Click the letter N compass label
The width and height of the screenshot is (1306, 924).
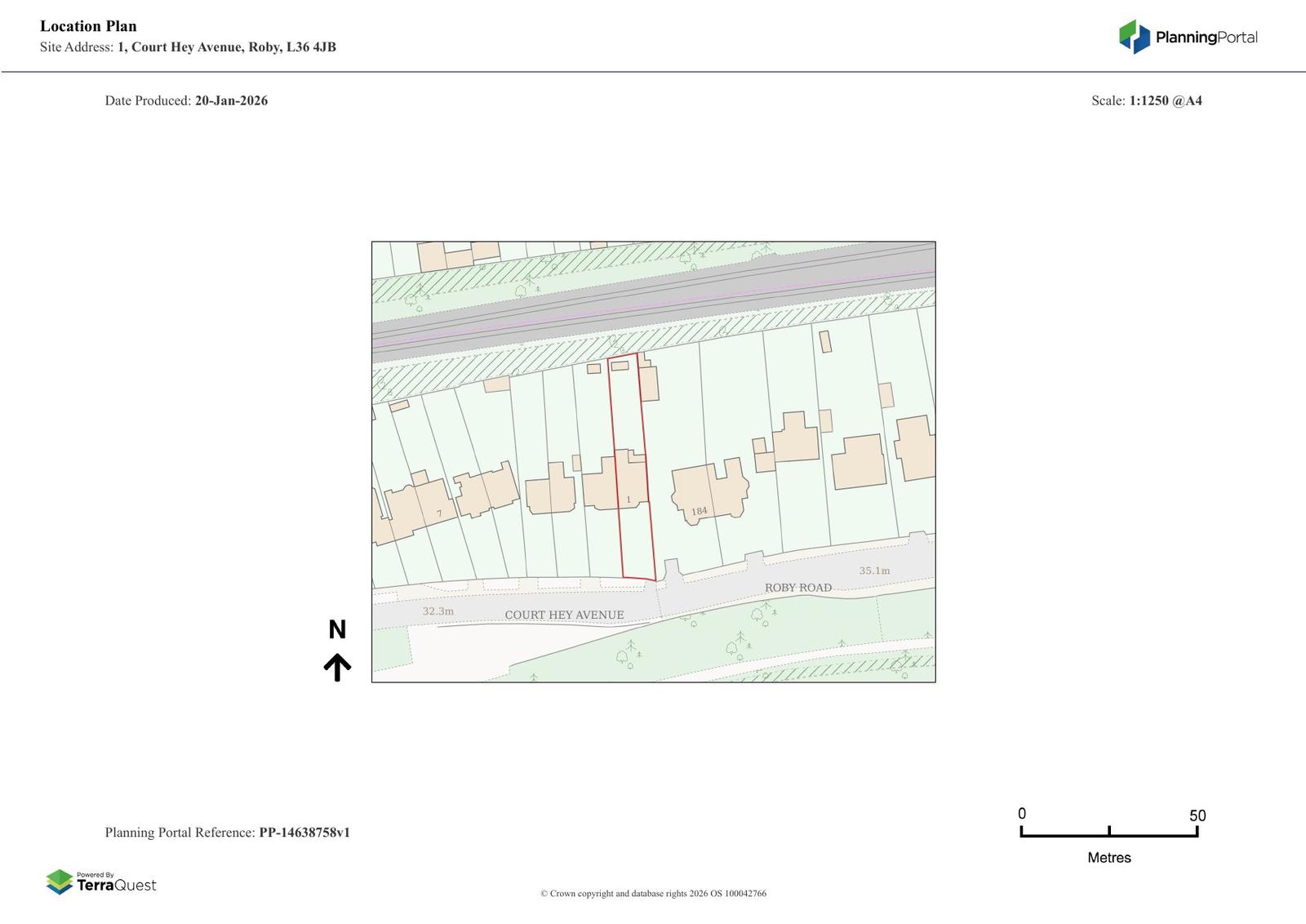(337, 629)
